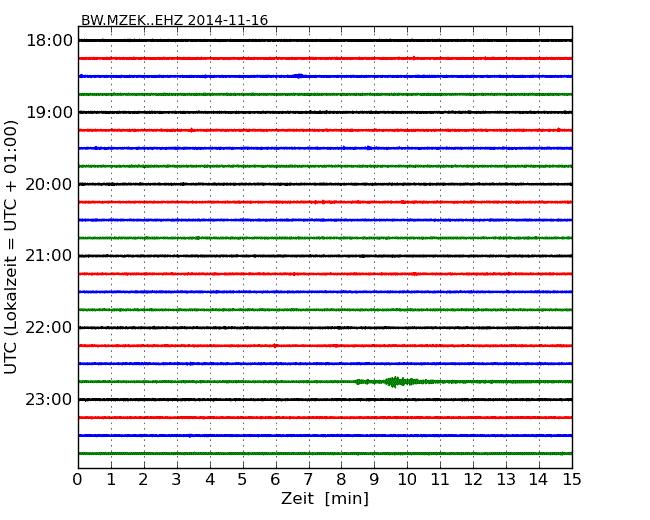The width and height of the screenshot is (650, 520).
Task: Select the 23:00 time tick label
Action: click(x=49, y=400)
